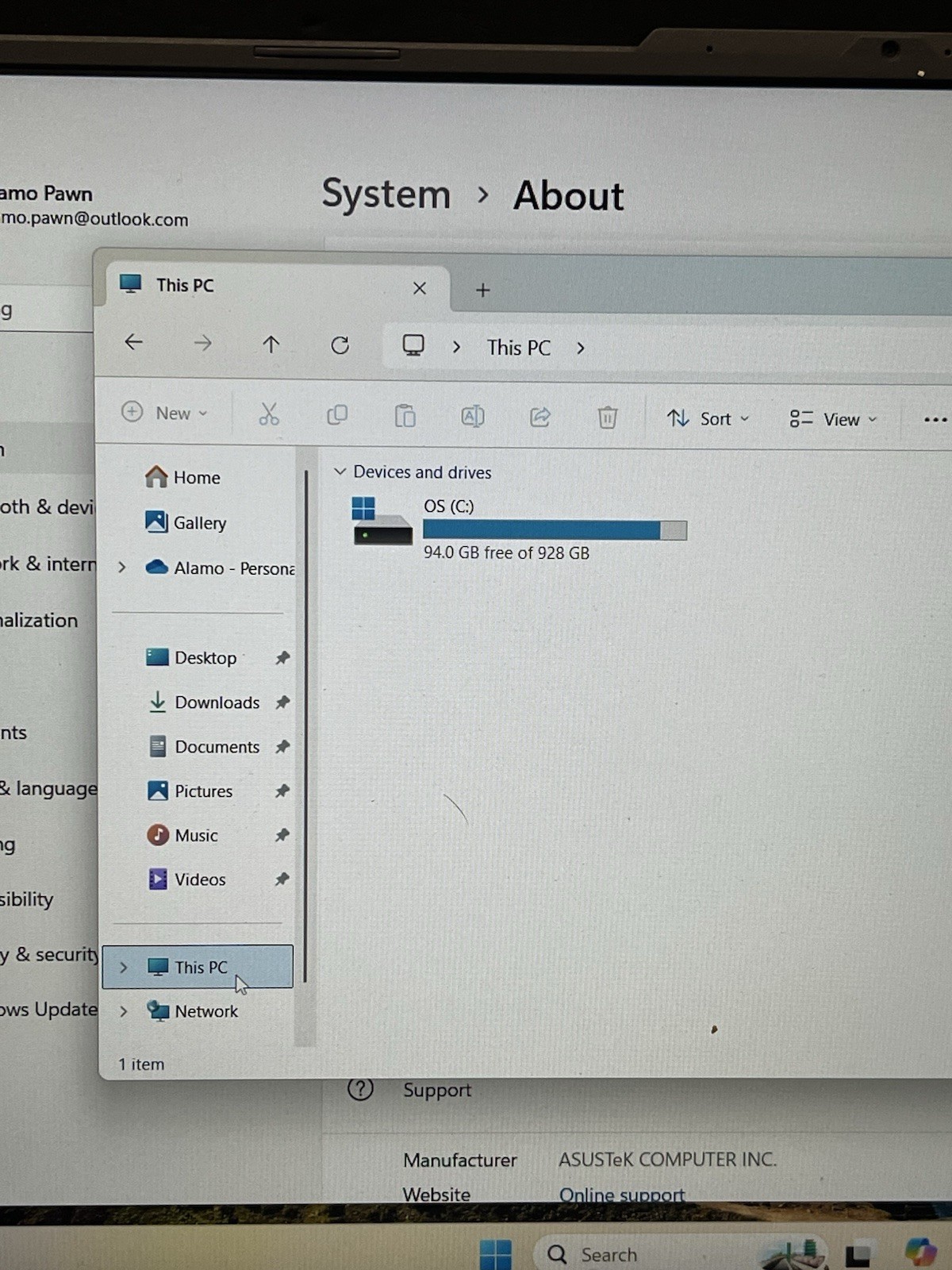Screen dimensions: 952x1270
Task: Open the Videos quick access folder
Action: pos(187,879)
